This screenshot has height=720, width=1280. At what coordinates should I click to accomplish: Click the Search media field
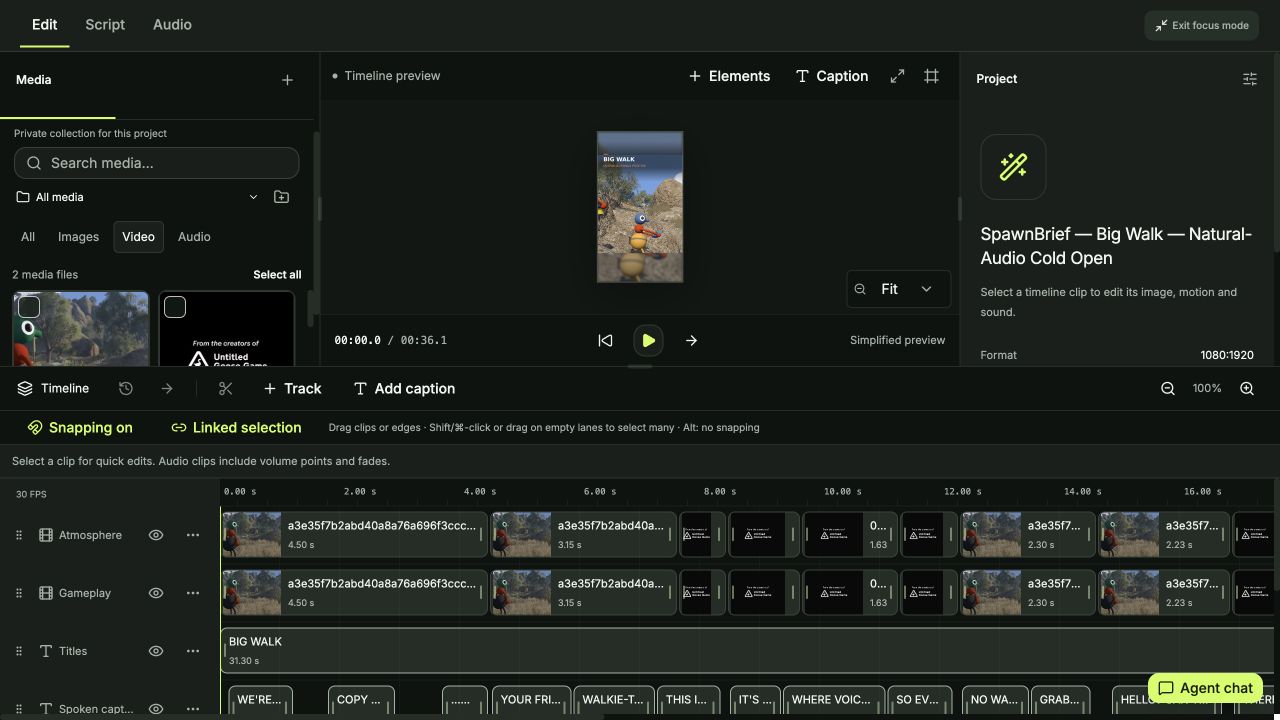(x=157, y=163)
